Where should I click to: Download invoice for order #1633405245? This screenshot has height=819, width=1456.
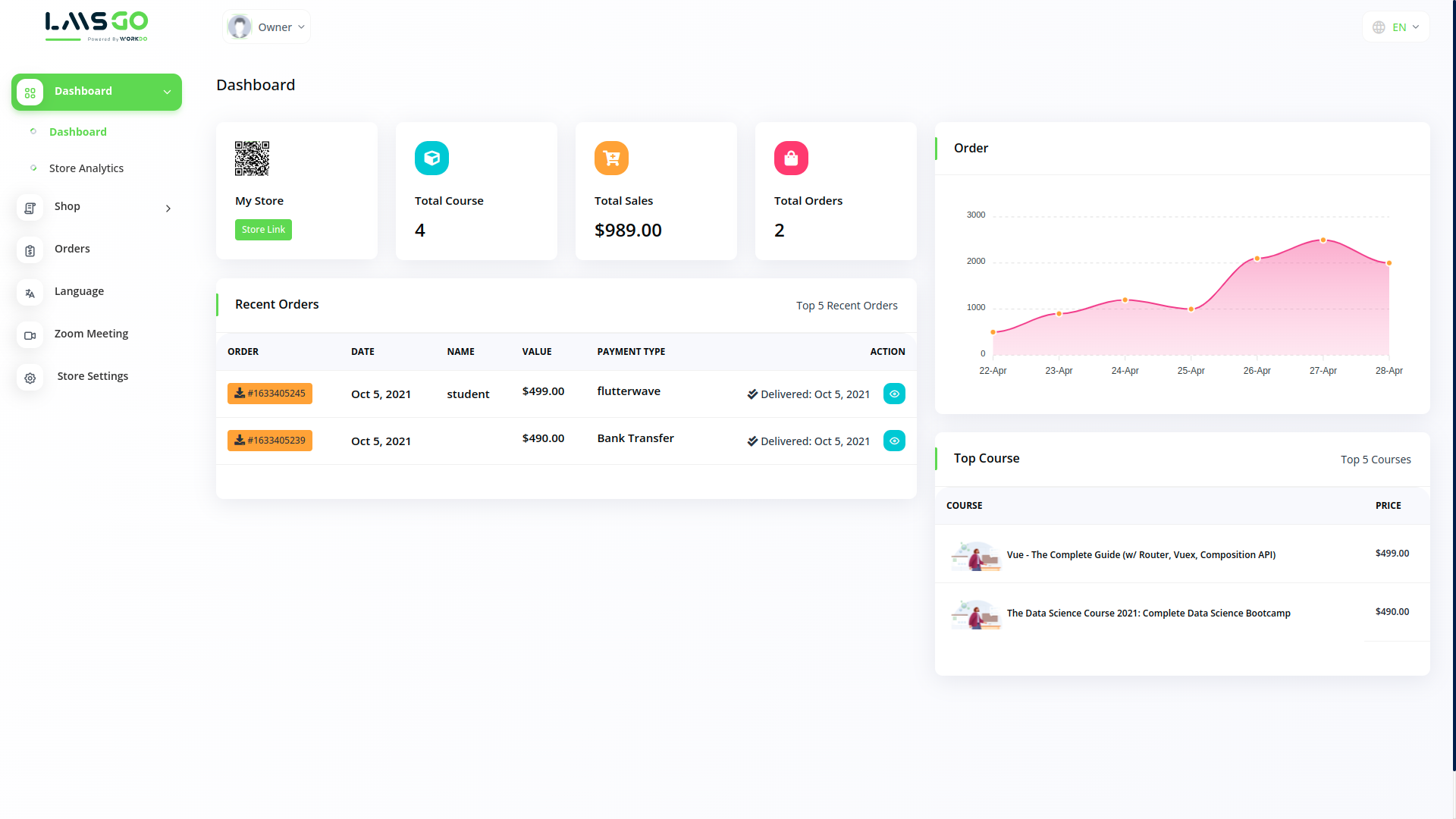coord(270,394)
